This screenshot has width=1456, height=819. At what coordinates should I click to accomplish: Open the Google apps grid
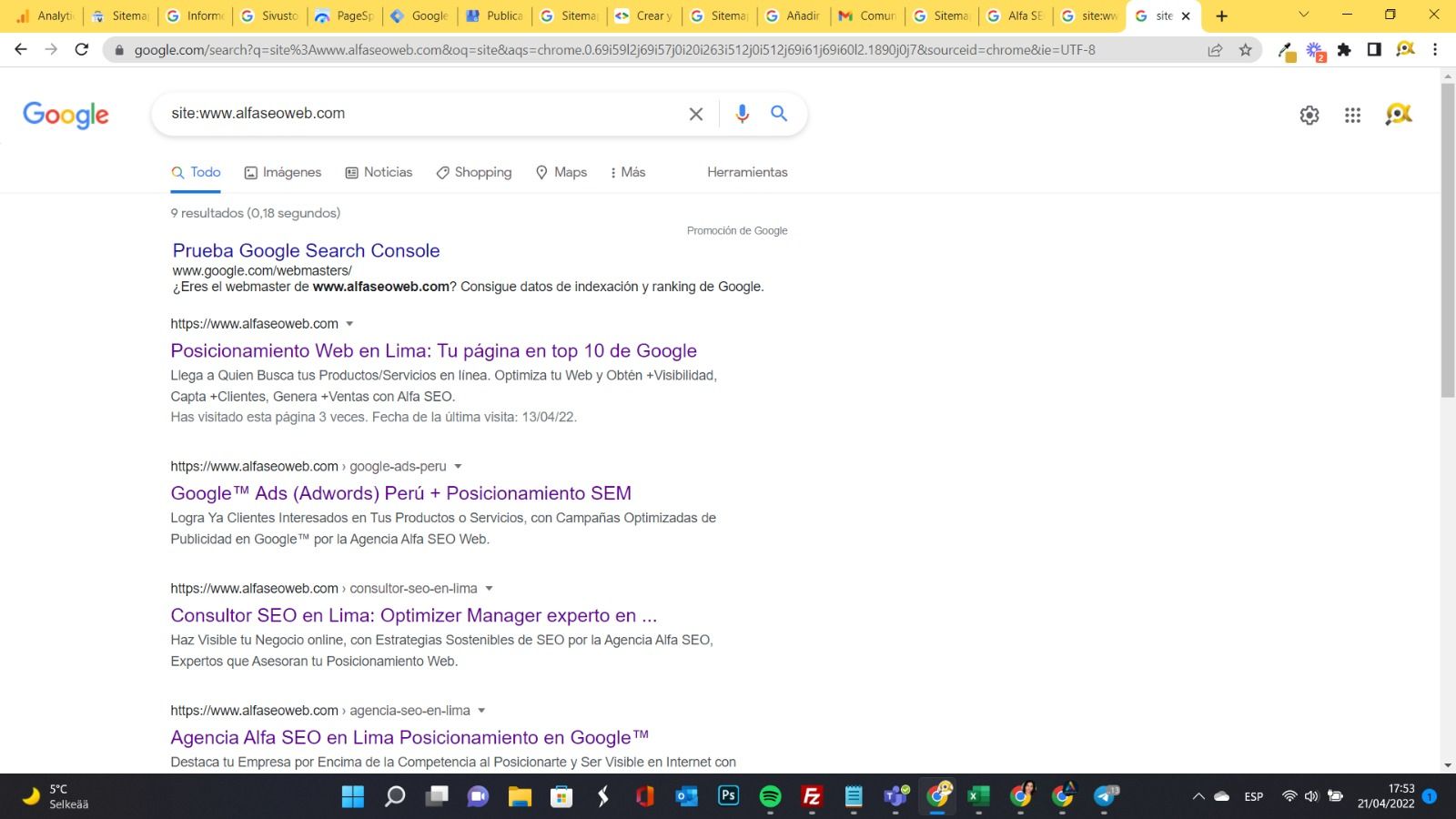1352,116
